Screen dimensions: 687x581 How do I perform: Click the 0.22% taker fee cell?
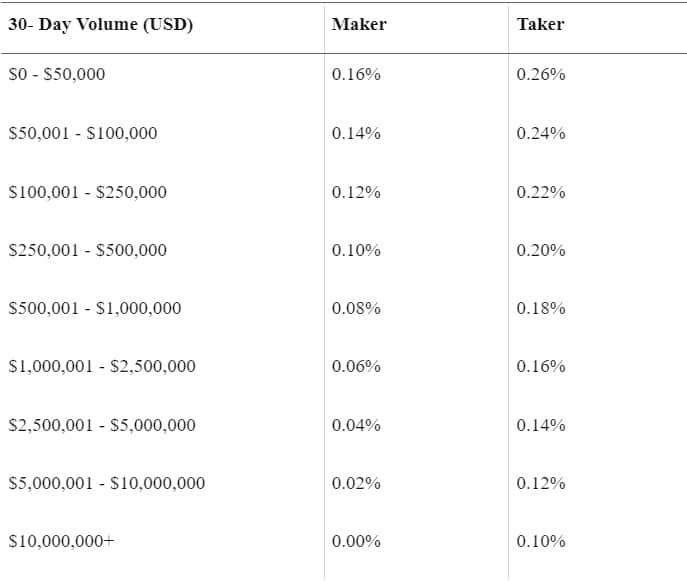[x=541, y=192]
